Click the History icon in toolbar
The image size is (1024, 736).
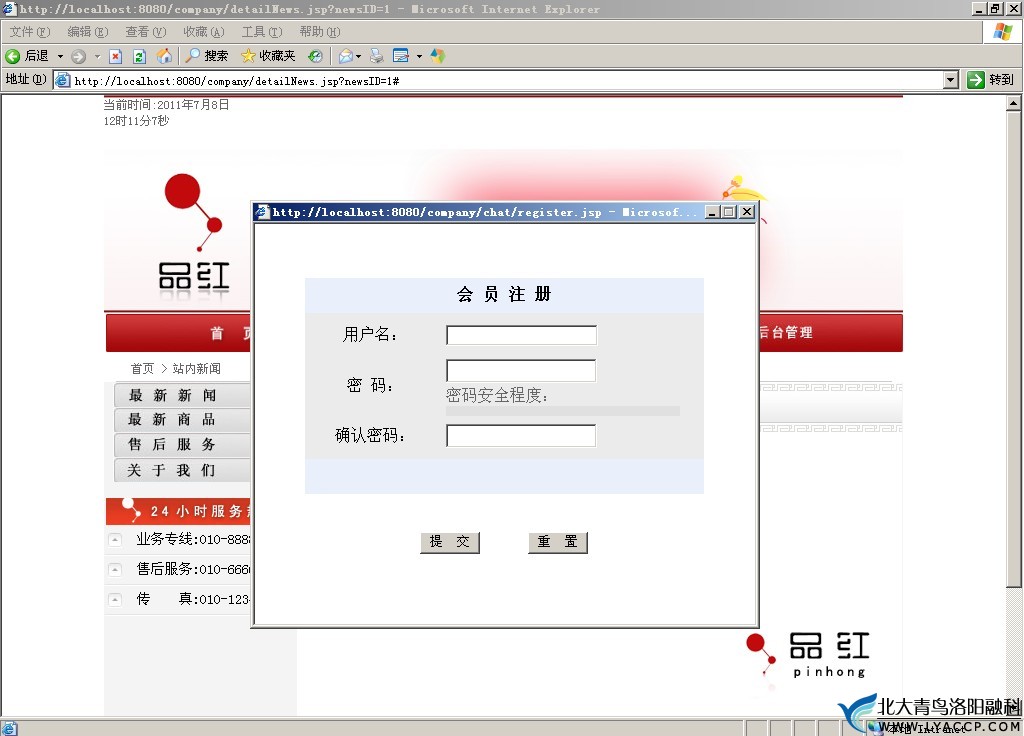pos(315,56)
